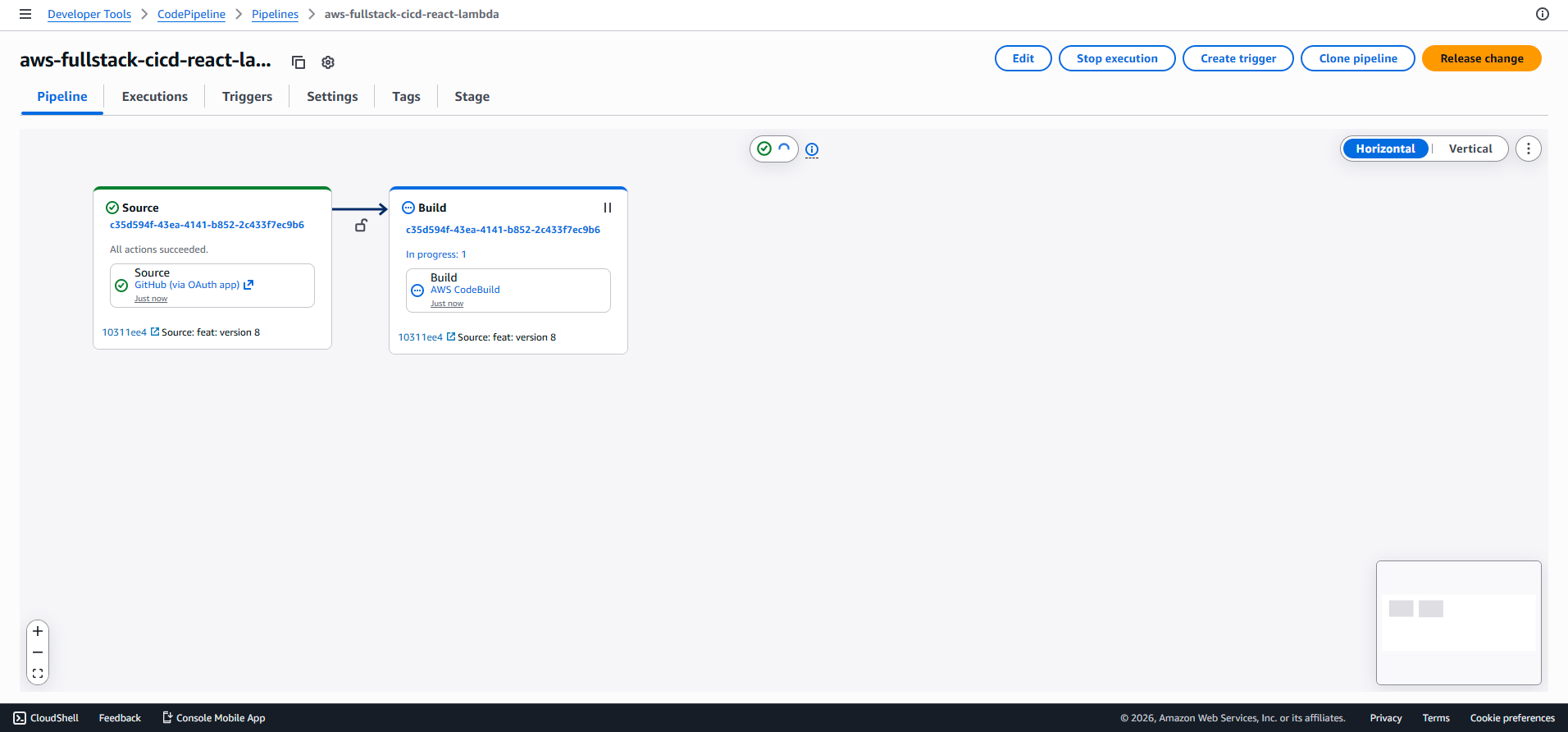Viewport: 1568px width, 732px height.
Task: Click the transition lock icon between stages
Action: pyautogui.click(x=361, y=225)
